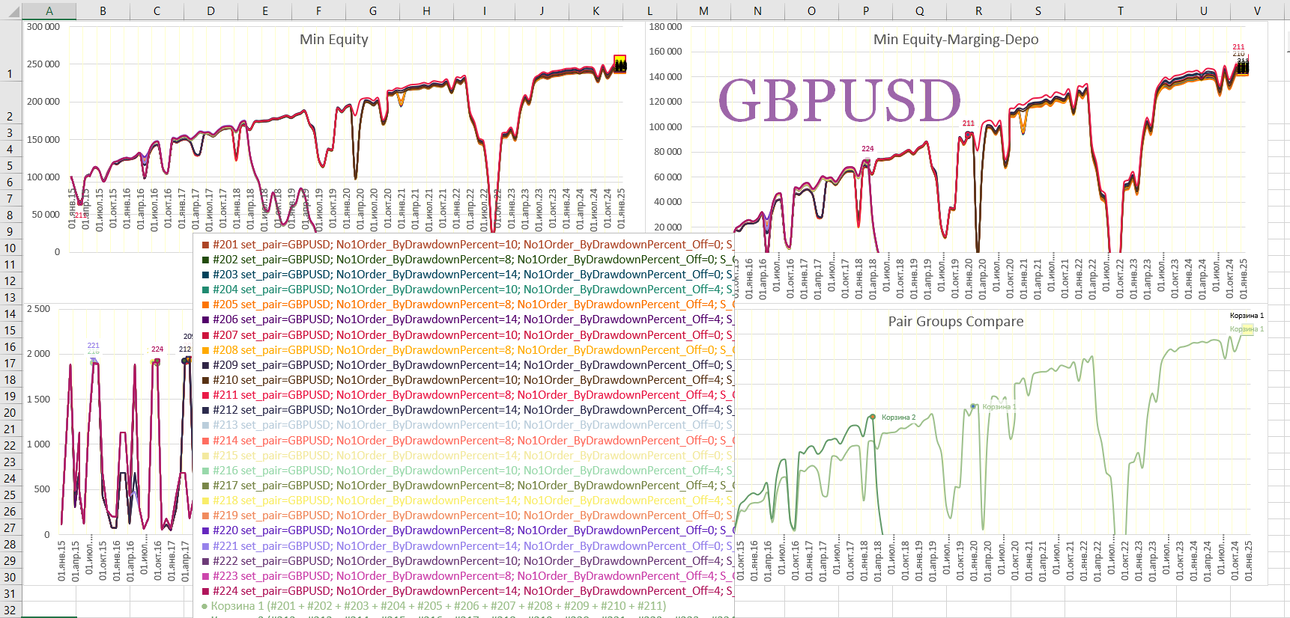Select column R header
The image size is (1290, 618).
point(978,10)
